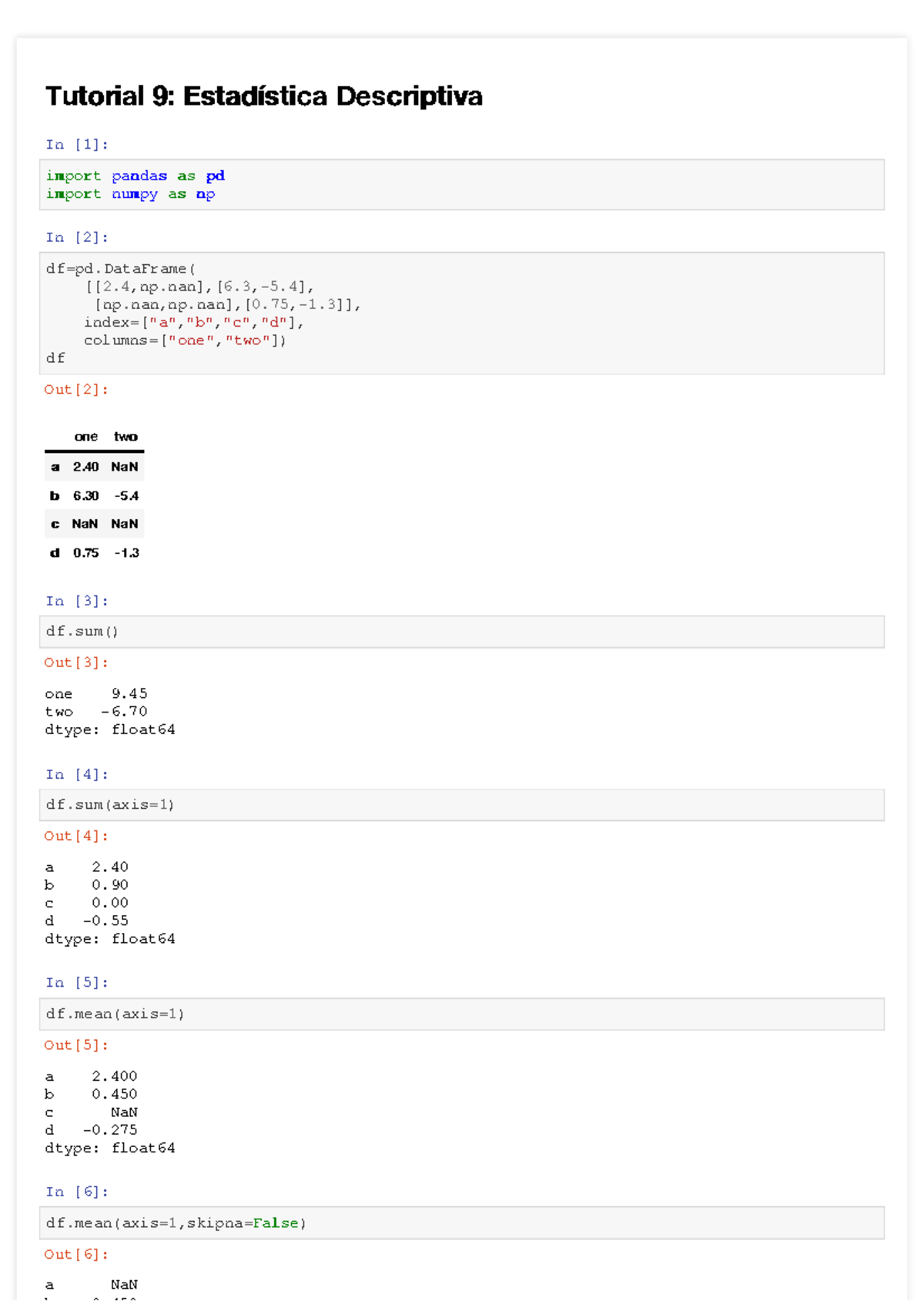
Task: Click the 'two' column header in table
Action: tap(126, 437)
